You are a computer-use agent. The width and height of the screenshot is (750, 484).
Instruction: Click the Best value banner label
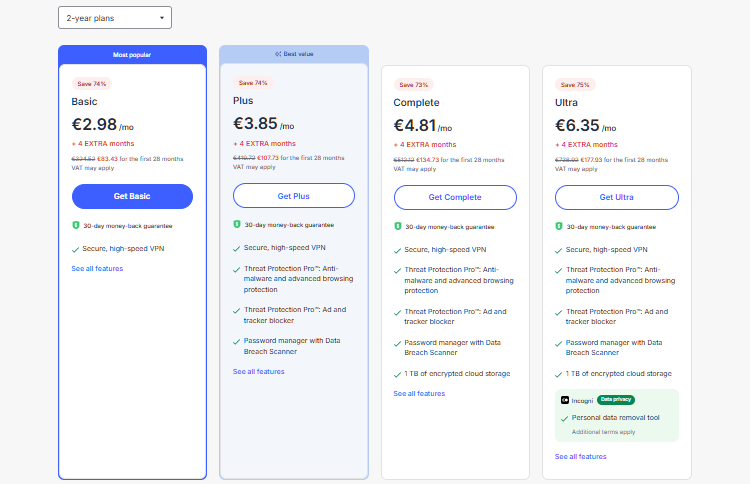pos(298,54)
